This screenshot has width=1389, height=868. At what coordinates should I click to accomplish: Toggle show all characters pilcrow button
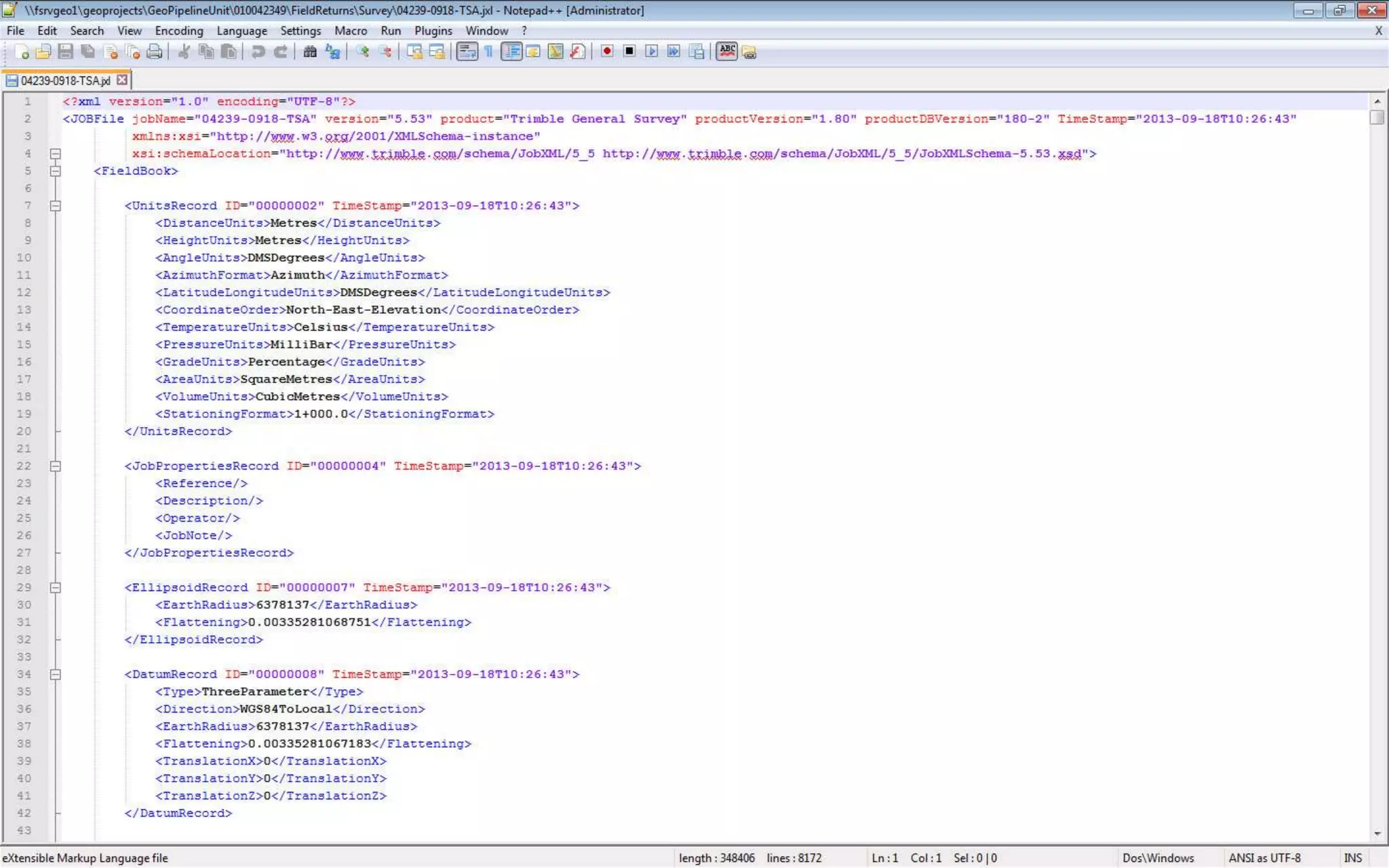[489, 52]
